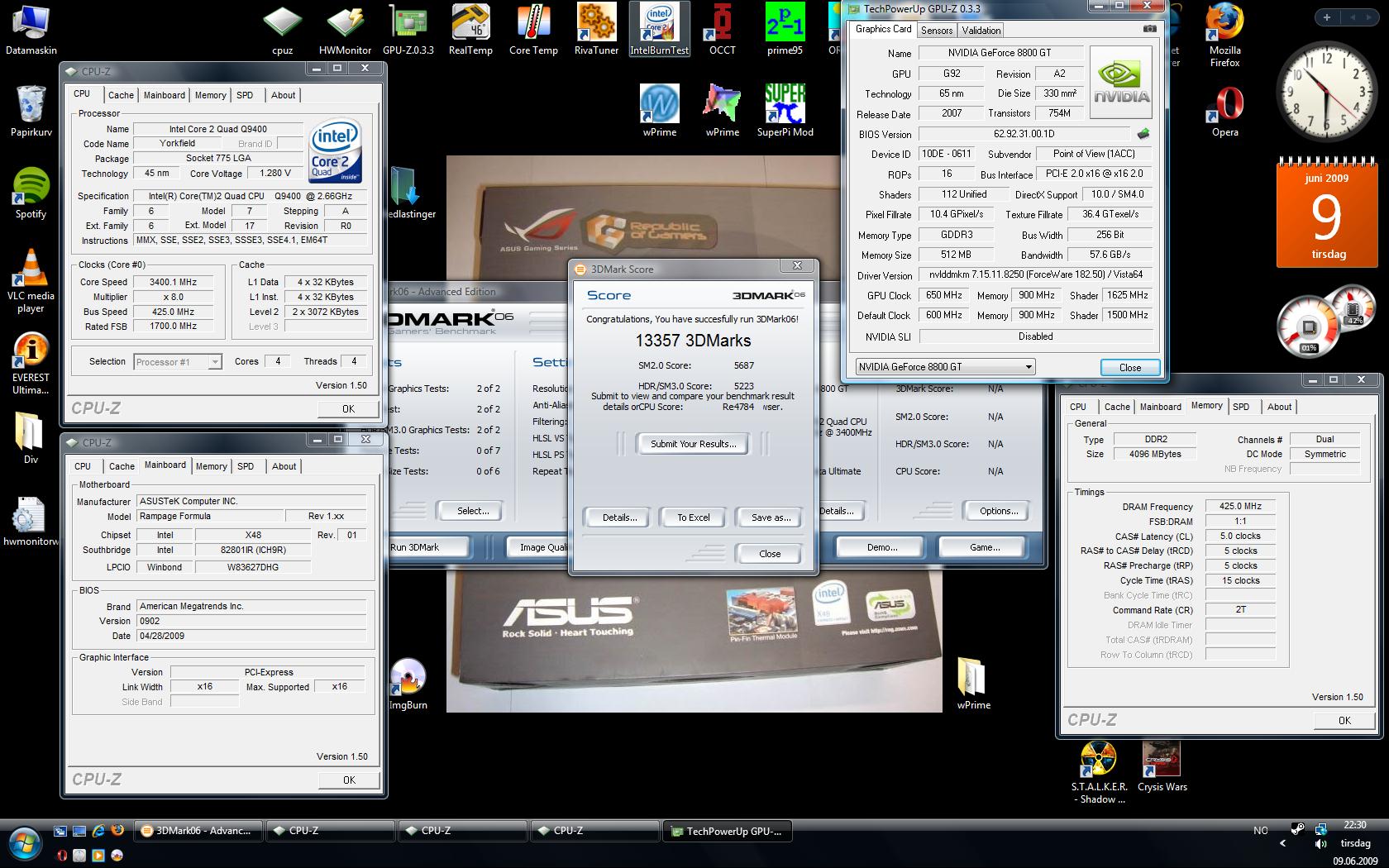Select the IntelBurnTest desktop icon
Viewport: 1389px width, 868px height.
[x=659, y=30]
